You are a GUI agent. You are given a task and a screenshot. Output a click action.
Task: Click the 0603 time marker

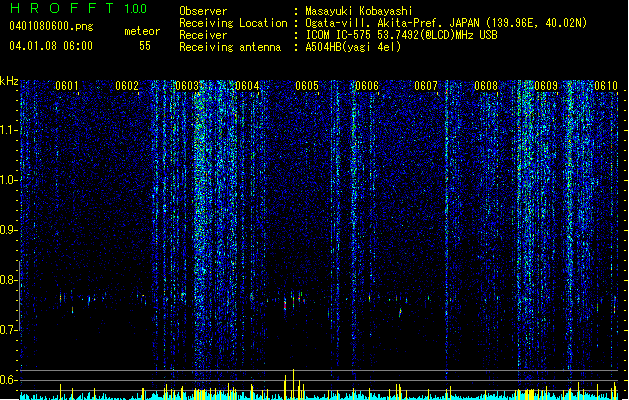point(187,85)
